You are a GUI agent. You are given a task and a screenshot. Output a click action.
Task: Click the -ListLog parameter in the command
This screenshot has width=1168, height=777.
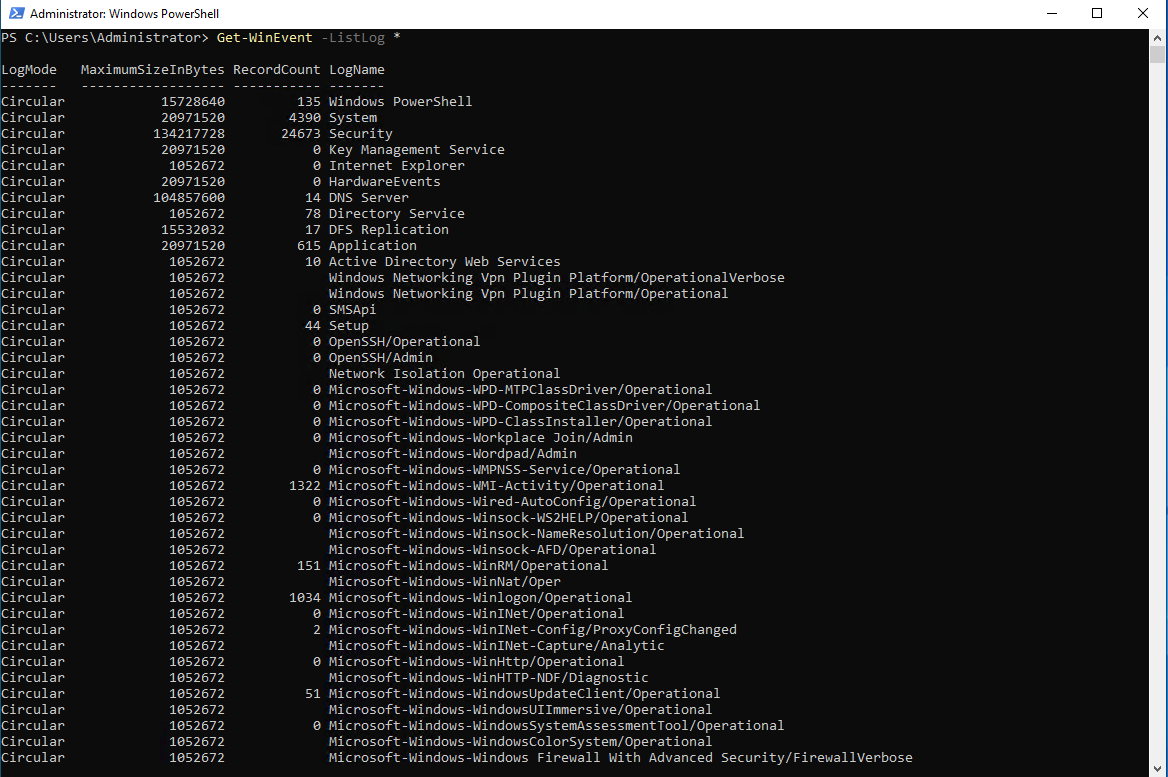[356, 38]
